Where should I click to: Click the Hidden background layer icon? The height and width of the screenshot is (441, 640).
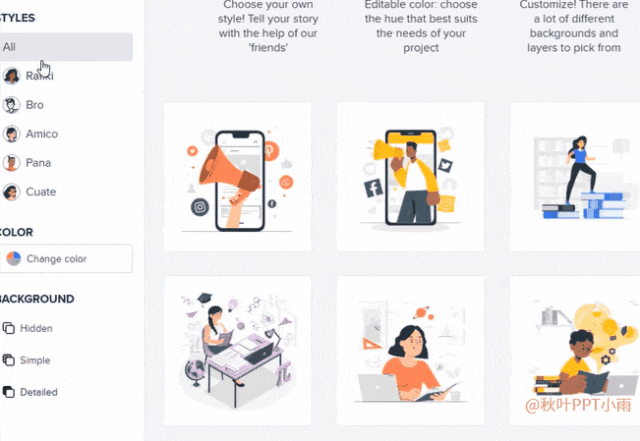tap(9, 328)
